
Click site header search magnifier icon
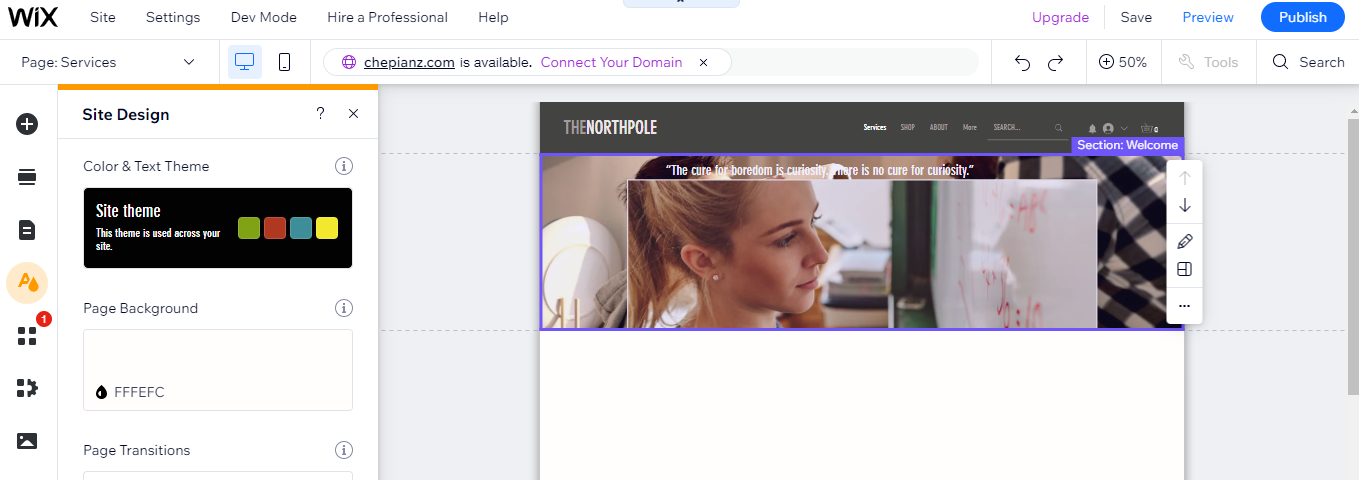point(1059,128)
